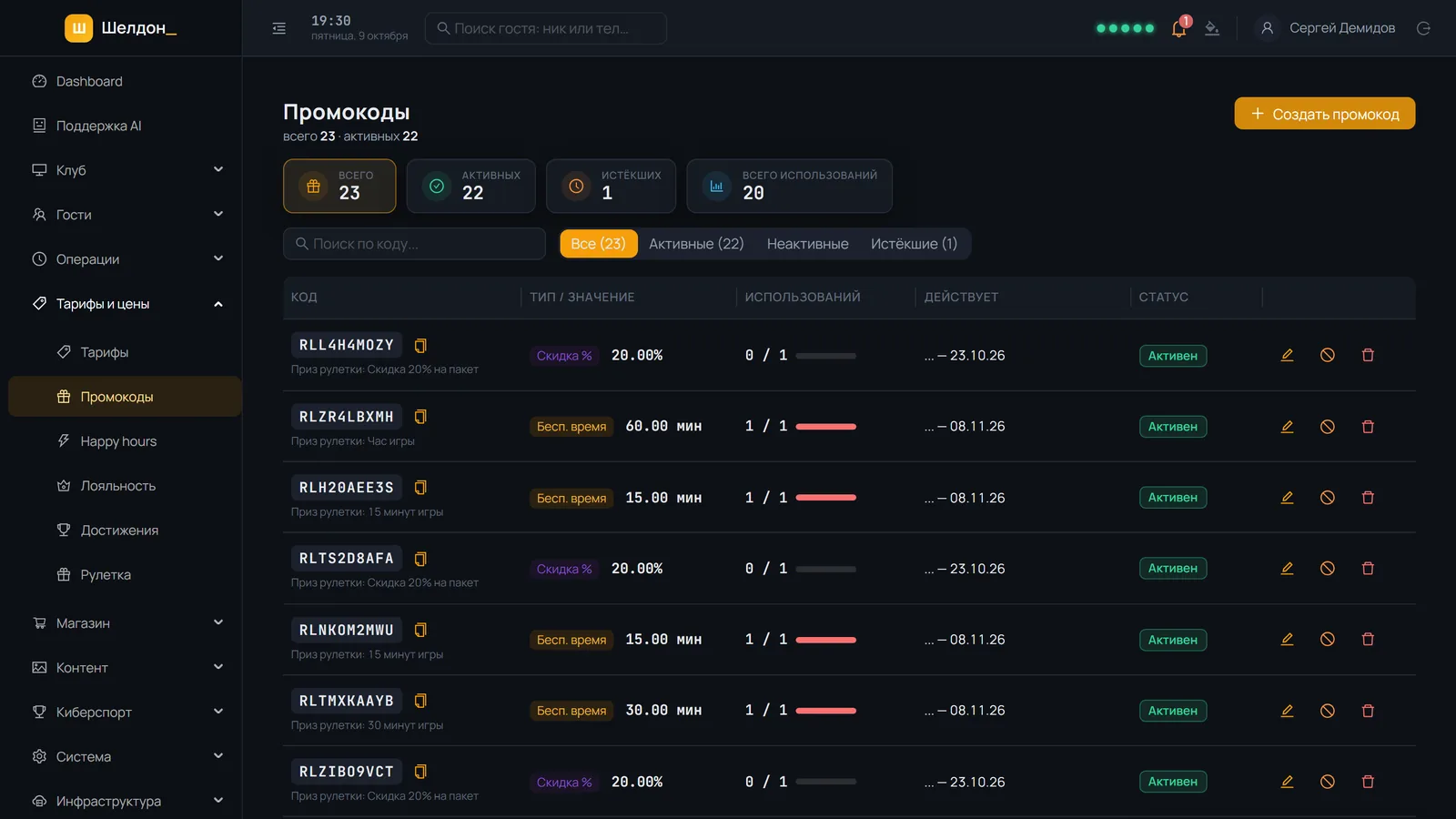Expand the Операции sidebar section

(x=126, y=259)
